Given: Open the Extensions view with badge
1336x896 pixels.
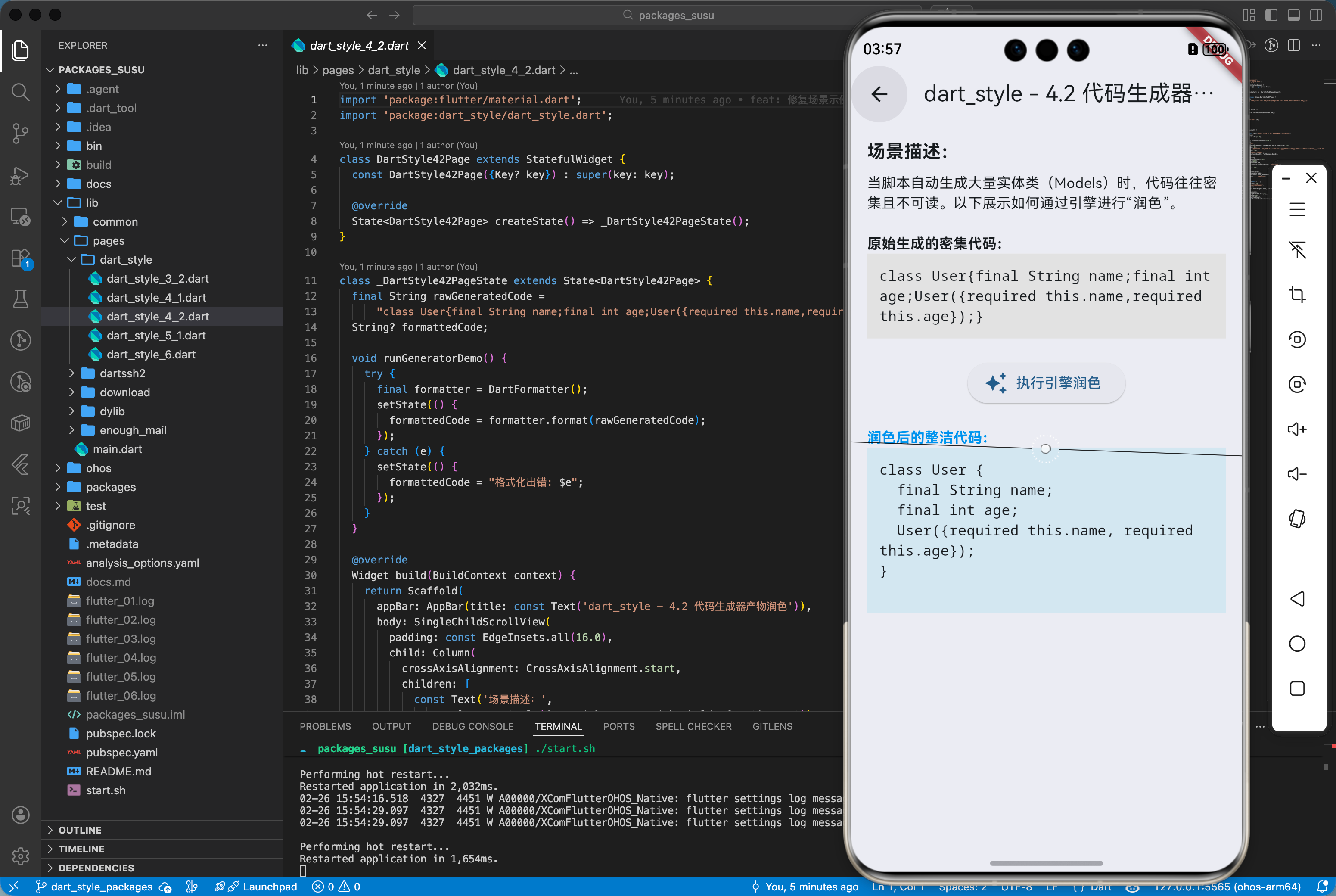Looking at the screenshot, I should (x=21, y=258).
